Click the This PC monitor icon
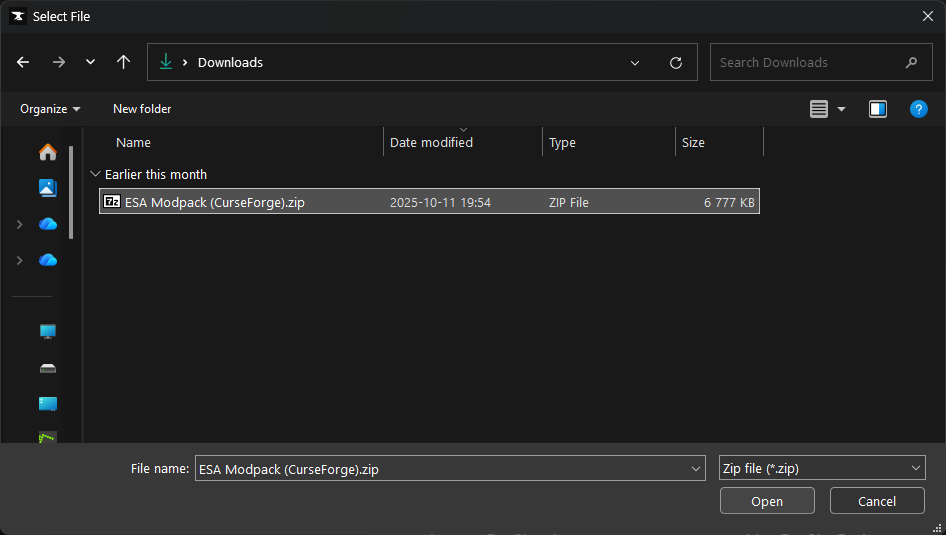 click(x=47, y=331)
